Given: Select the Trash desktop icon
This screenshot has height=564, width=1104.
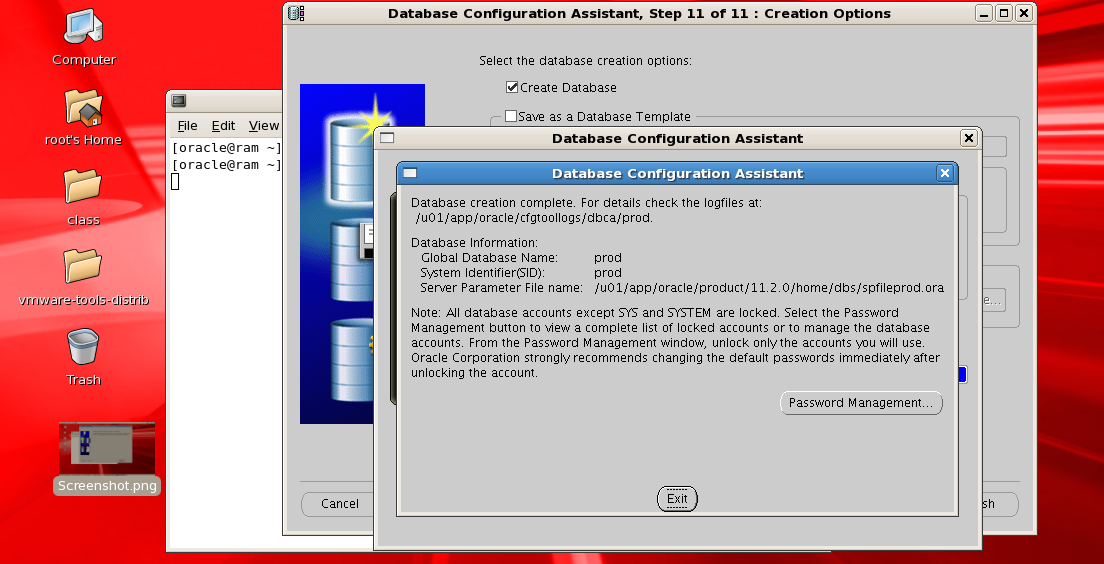Looking at the screenshot, I should (x=83, y=347).
